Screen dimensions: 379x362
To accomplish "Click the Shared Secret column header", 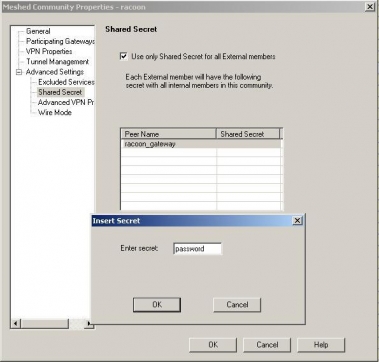I will (248, 134).
